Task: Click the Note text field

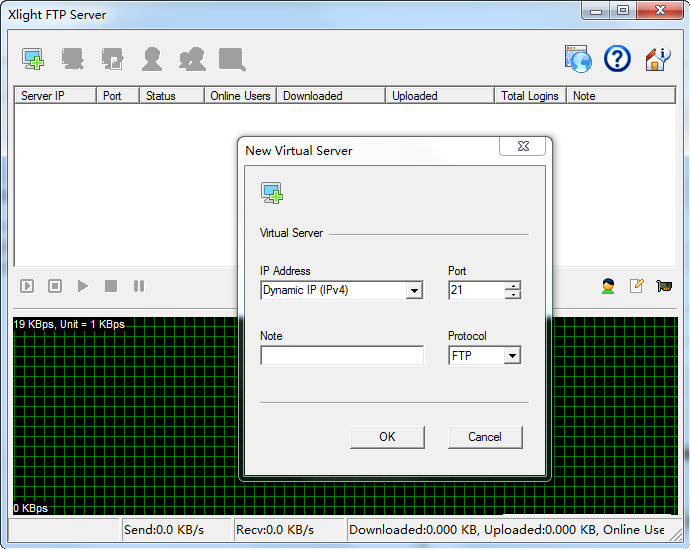Action: coord(341,356)
